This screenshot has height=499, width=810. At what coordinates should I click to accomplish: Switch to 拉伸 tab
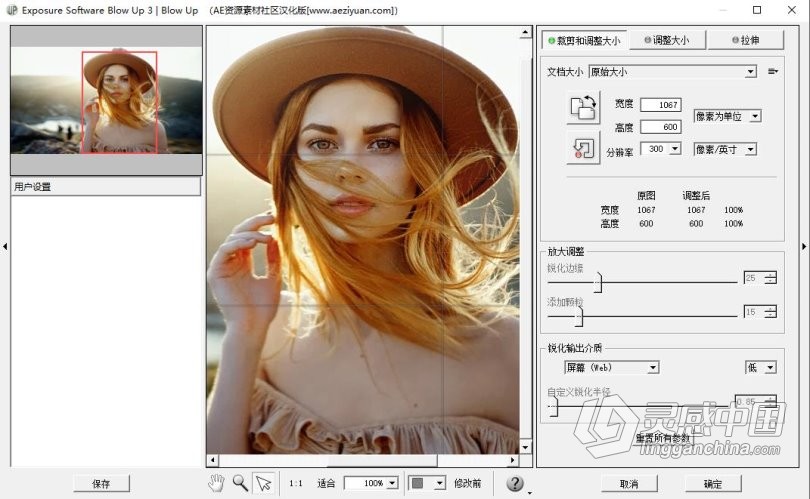tap(745, 40)
